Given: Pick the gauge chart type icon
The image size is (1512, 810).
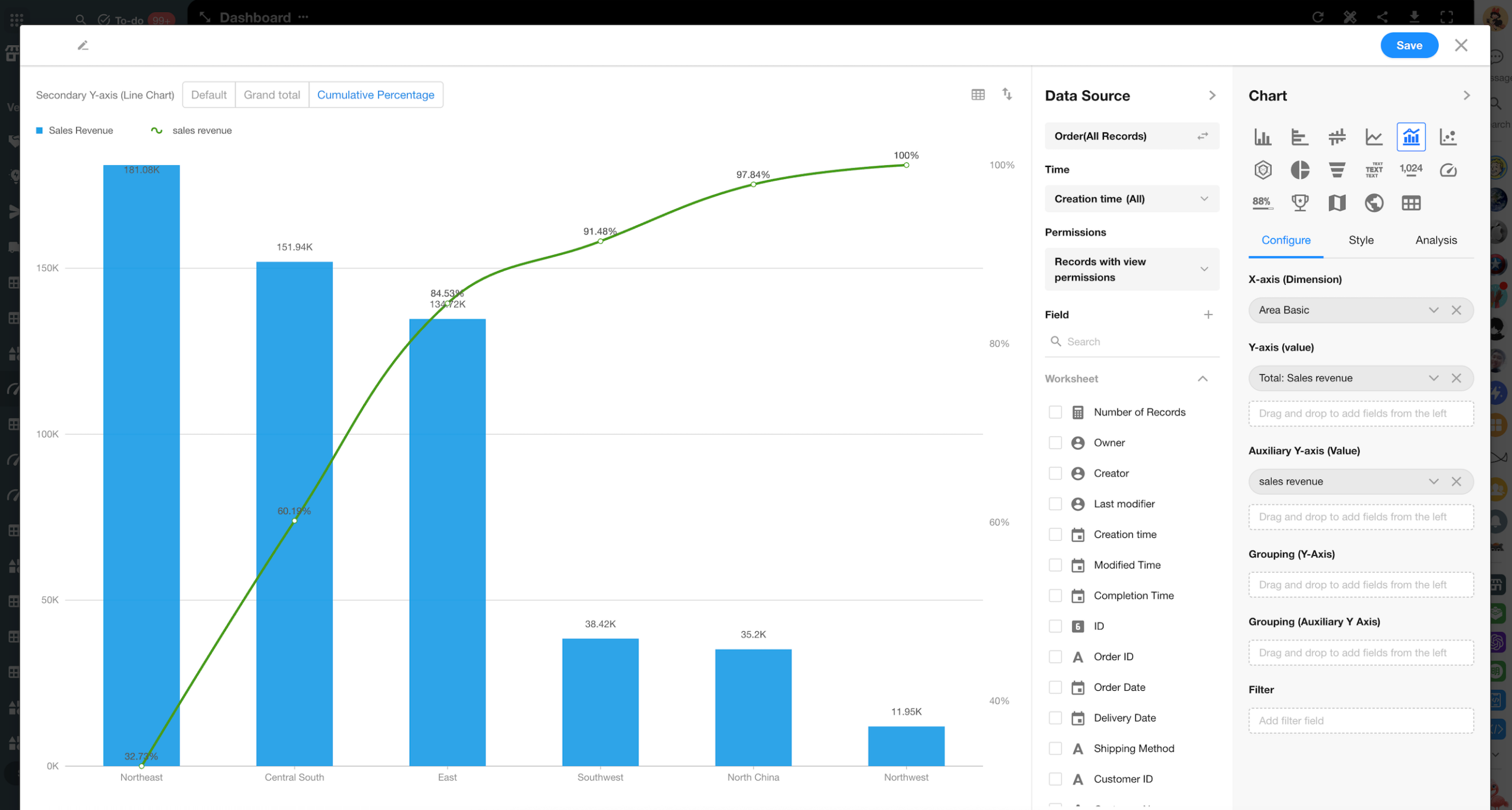Looking at the screenshot, I should tap(1448, 170).
